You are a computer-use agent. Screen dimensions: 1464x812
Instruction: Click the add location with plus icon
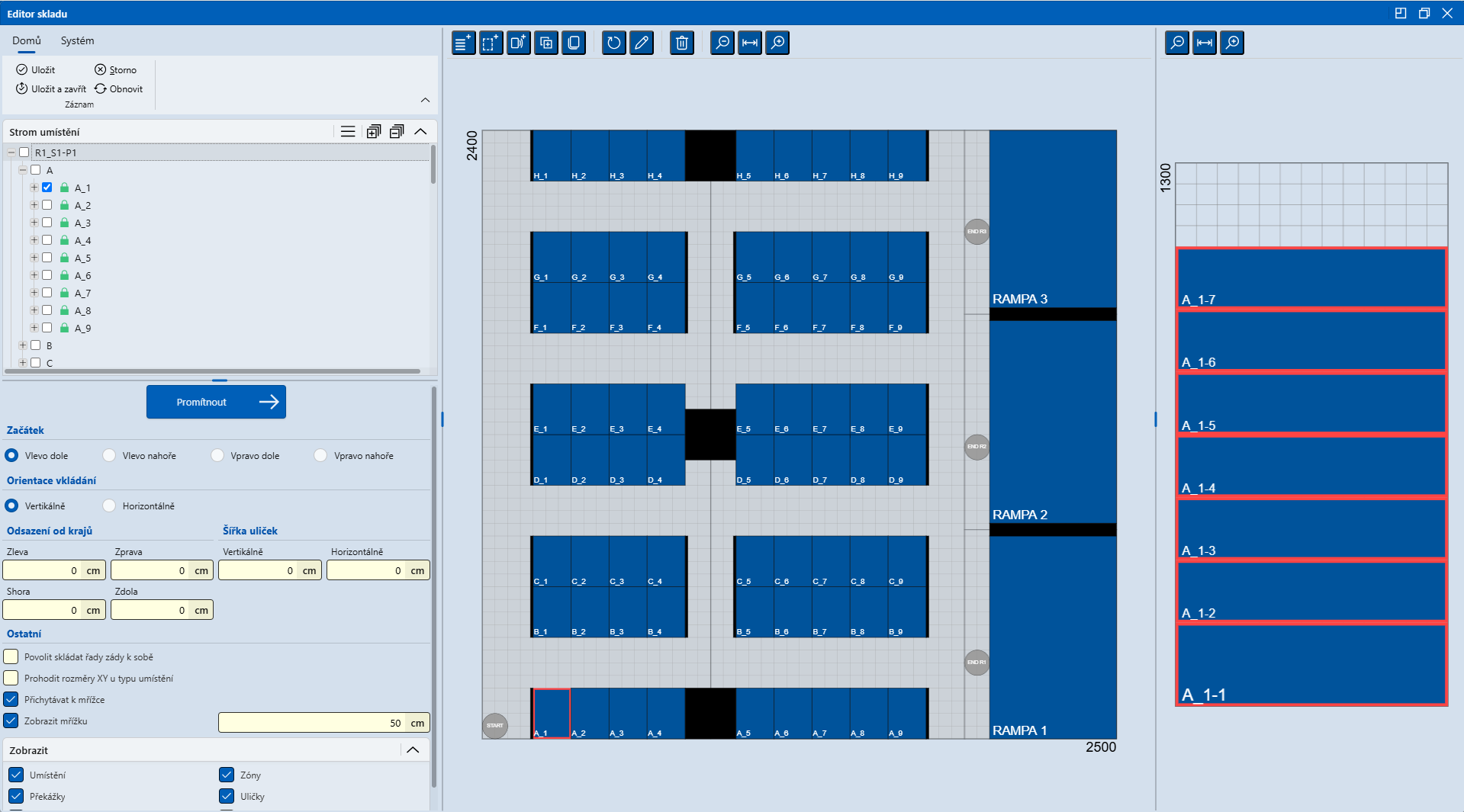519,43
